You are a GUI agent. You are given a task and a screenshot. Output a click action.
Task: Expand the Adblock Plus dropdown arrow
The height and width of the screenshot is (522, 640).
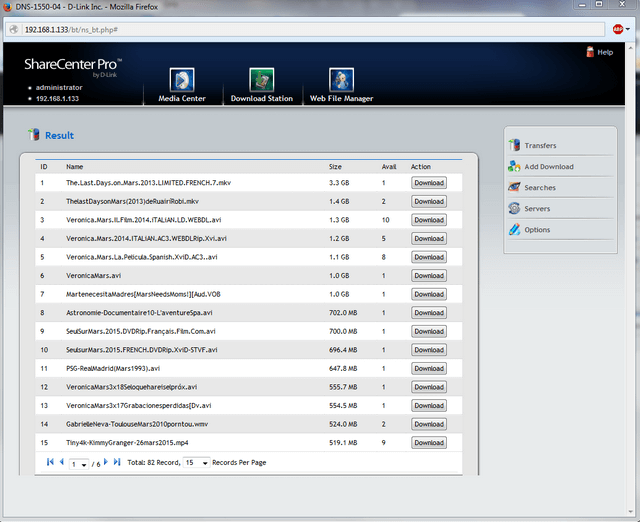point(626,29)
